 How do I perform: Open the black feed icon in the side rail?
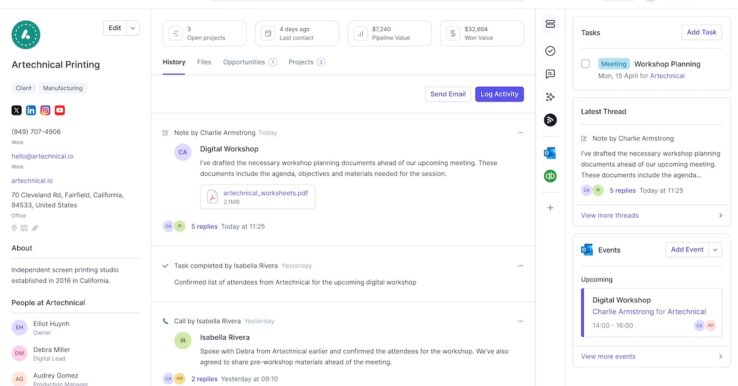[x=550, y=120]
